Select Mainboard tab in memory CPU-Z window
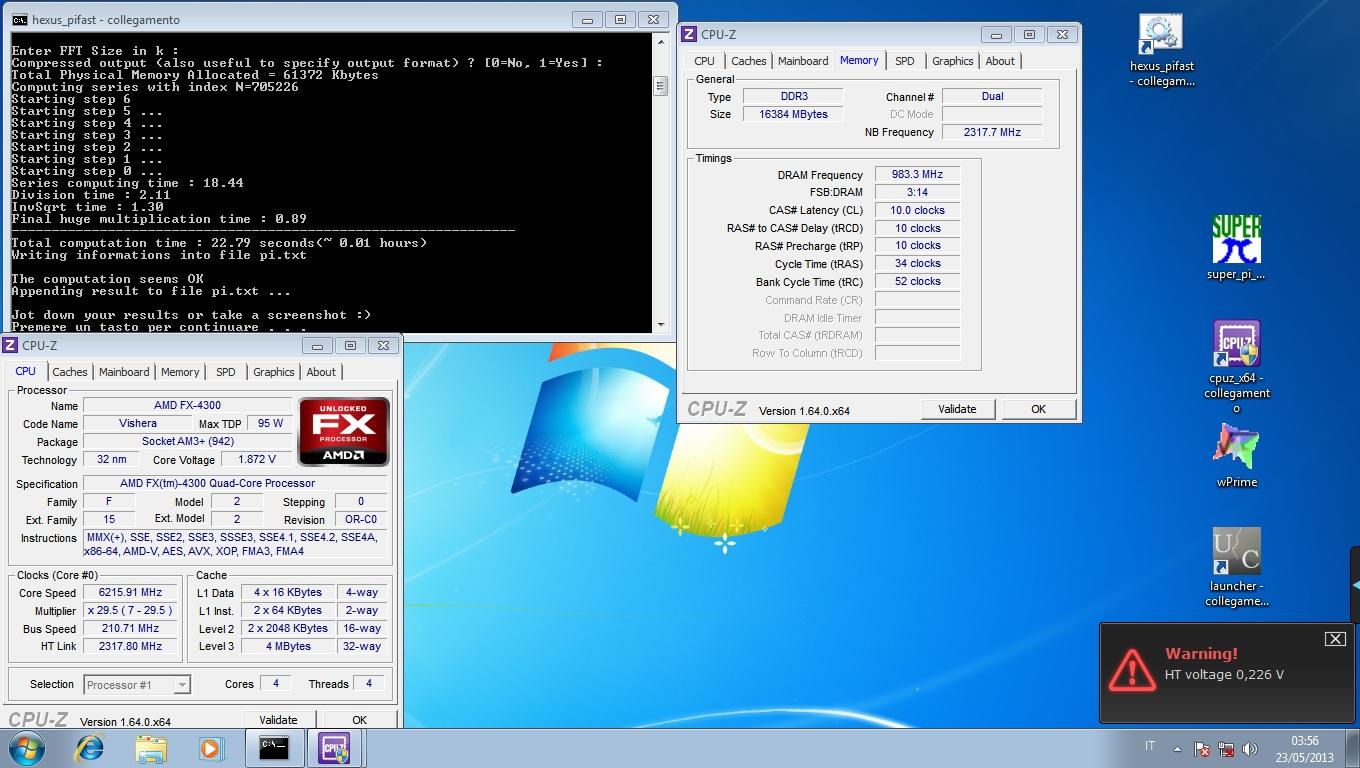 [x=803, y=61]
